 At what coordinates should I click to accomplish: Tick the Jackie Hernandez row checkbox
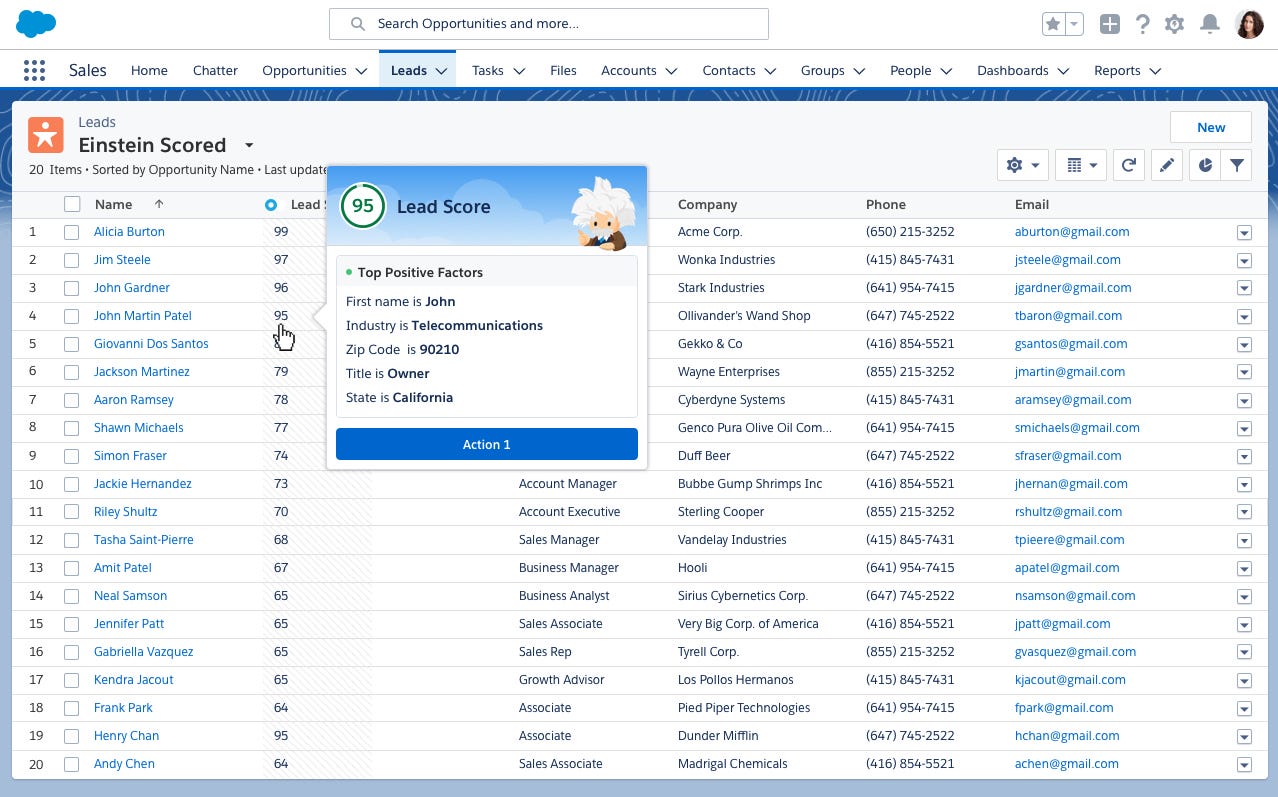(x=71, y=484)
